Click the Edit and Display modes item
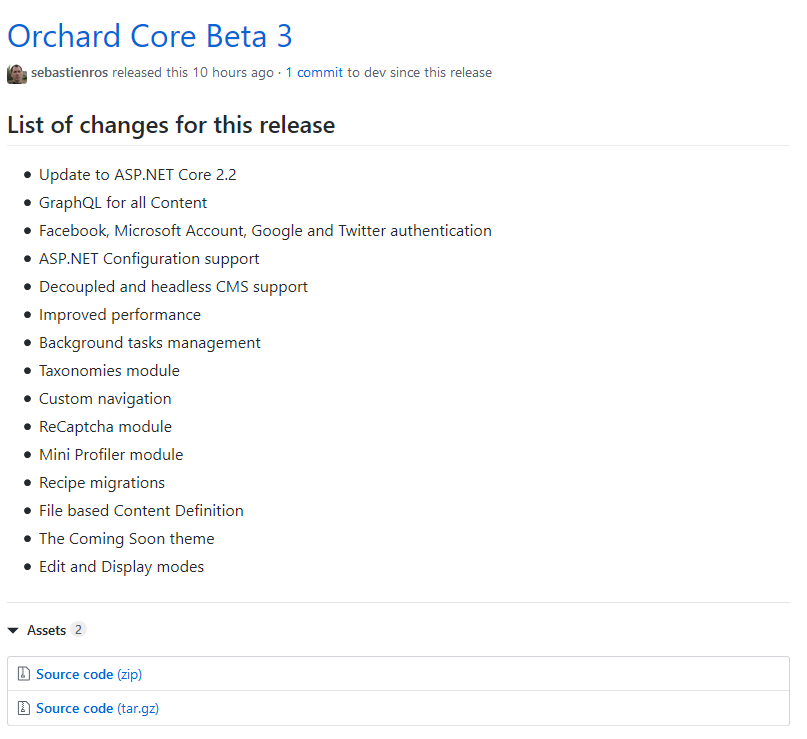 [x=121, y=567]
